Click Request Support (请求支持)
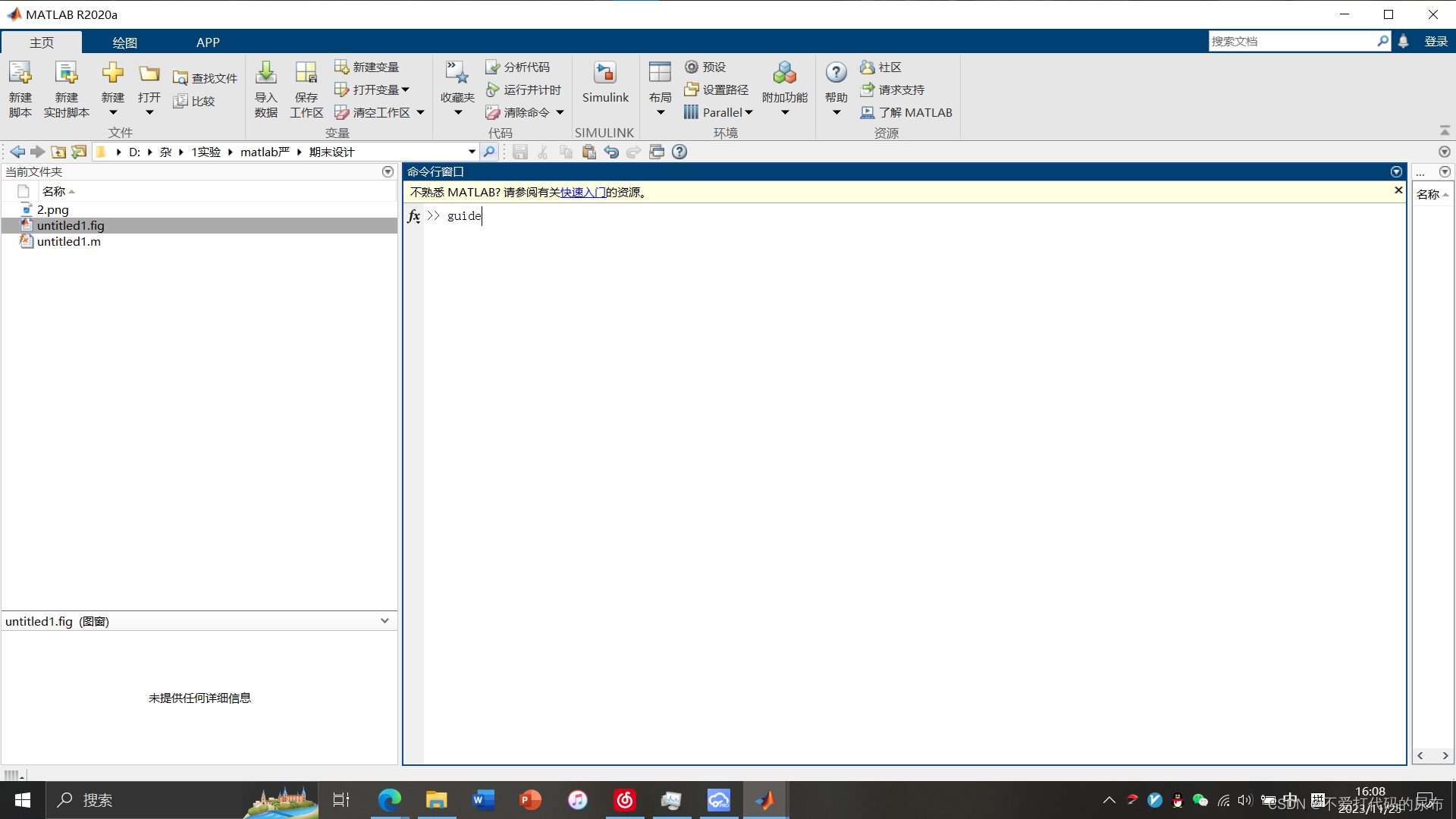 [x=893, y=89]
